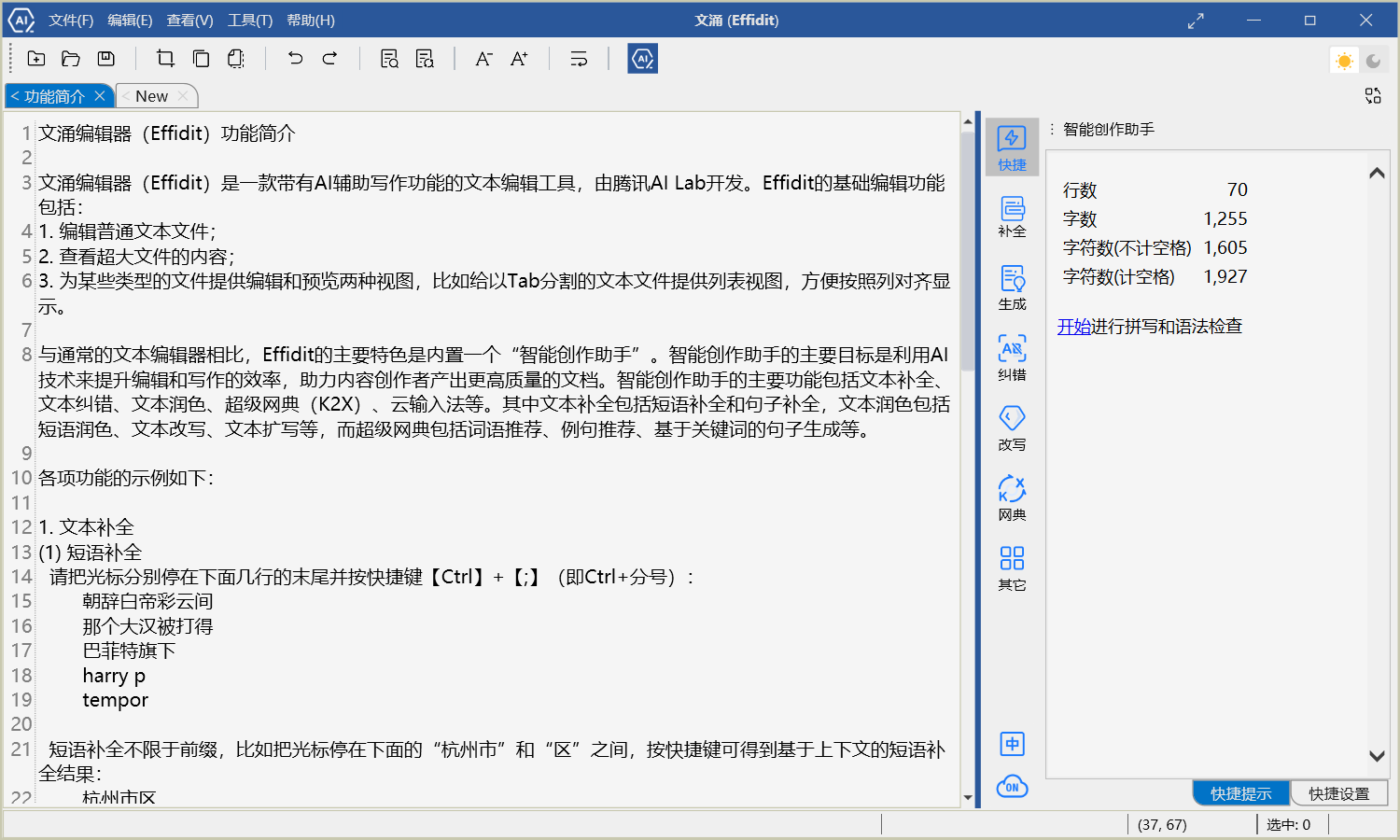
Task: Open the 编辑(E) menu
Action: [x=130, y=21]
